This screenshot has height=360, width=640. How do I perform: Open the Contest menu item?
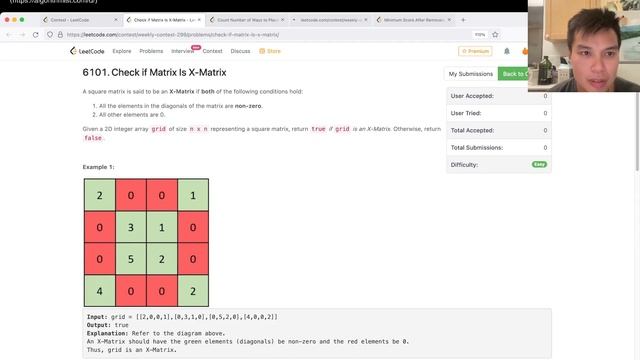pyautogui.click(x=212, y=51)
